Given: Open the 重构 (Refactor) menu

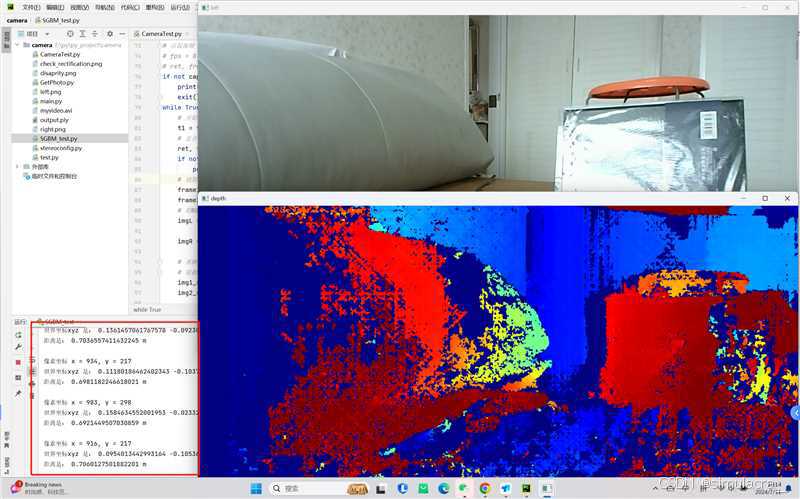Looking at the screenshot, I should [x=155, y=7].
